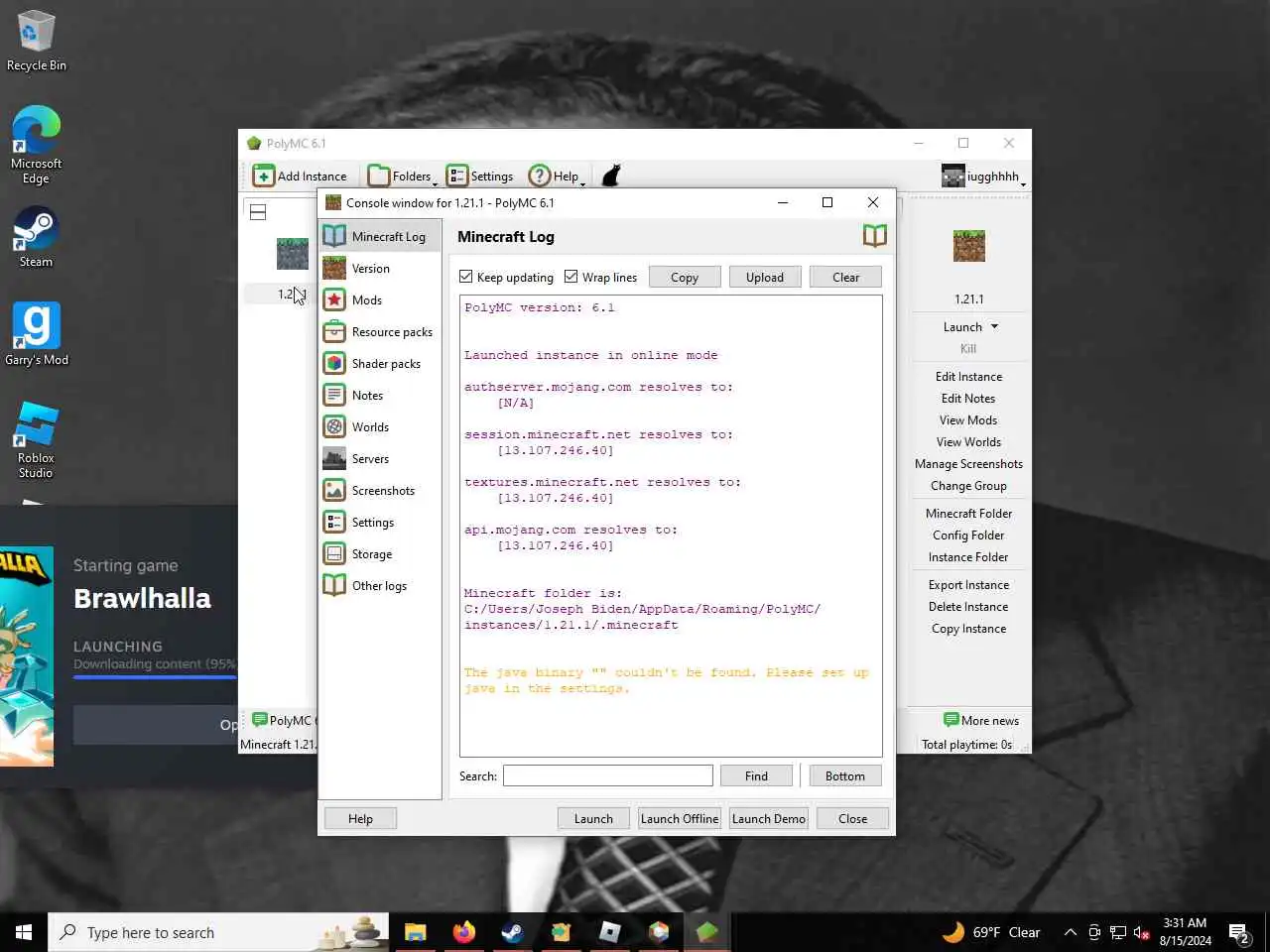Toggle the Keep updating checkbox
Viewport: 1270px width, 952px height.
click(466, 277)
